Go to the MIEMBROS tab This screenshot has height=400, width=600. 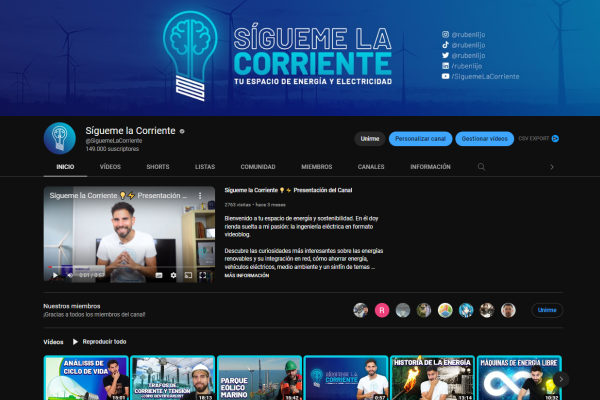click(x=317, y=167)
